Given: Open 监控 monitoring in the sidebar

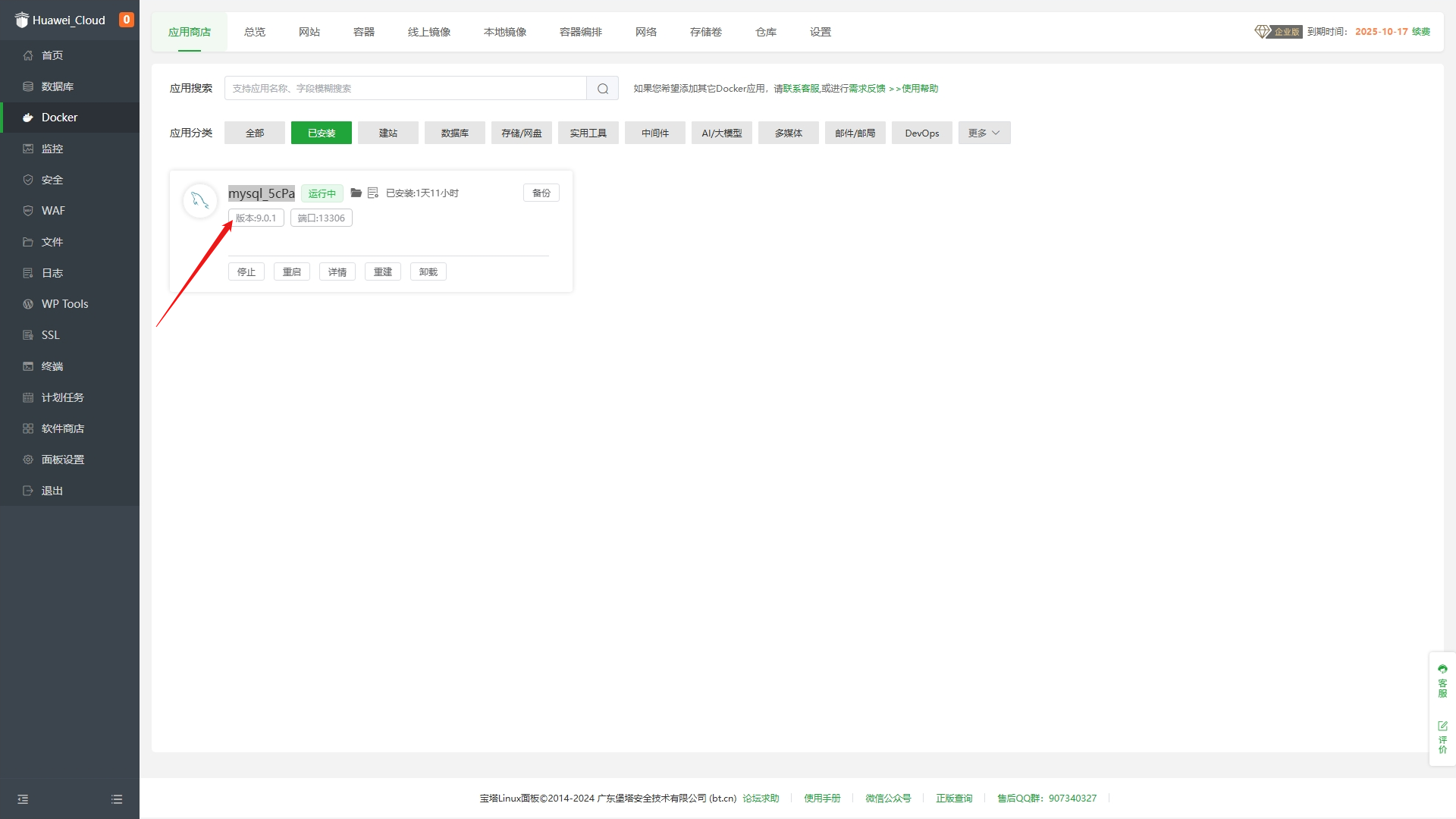Looking at the screenshot, I should pyautogui.click(x=70, y=149).
